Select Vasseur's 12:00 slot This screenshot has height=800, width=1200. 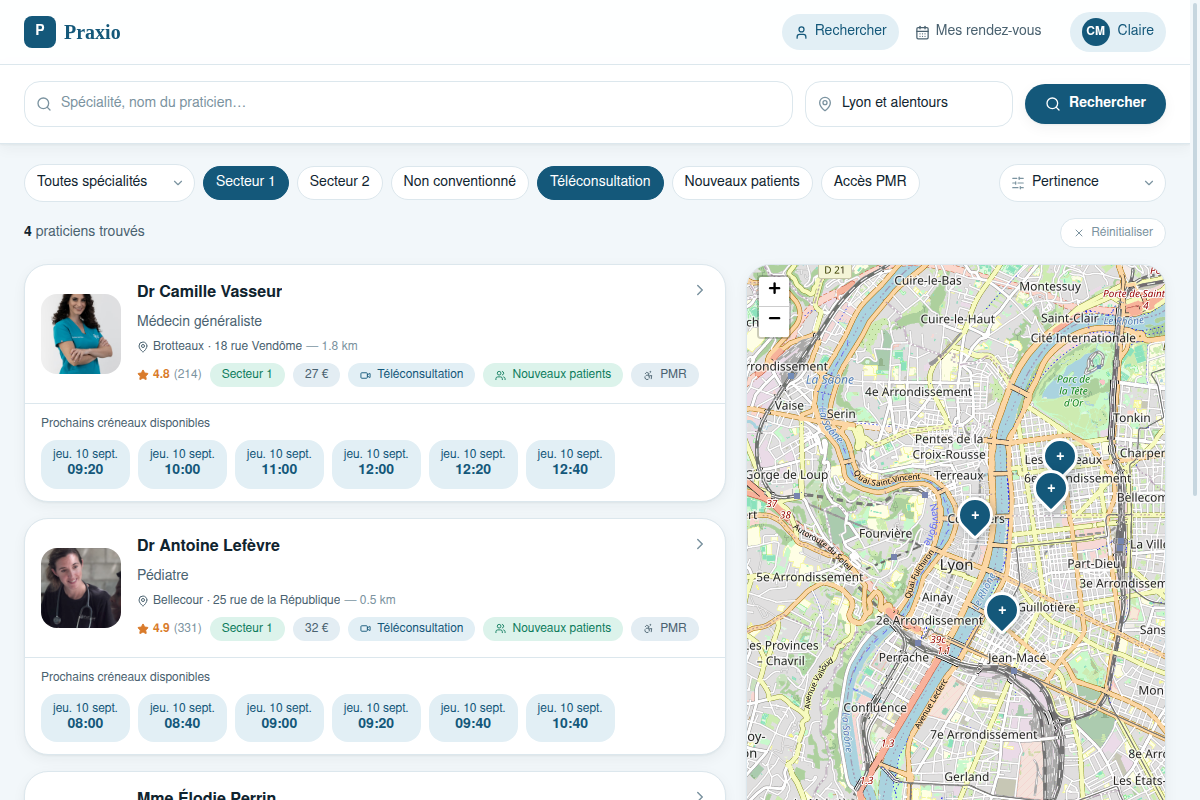click(x=376, y=462)
